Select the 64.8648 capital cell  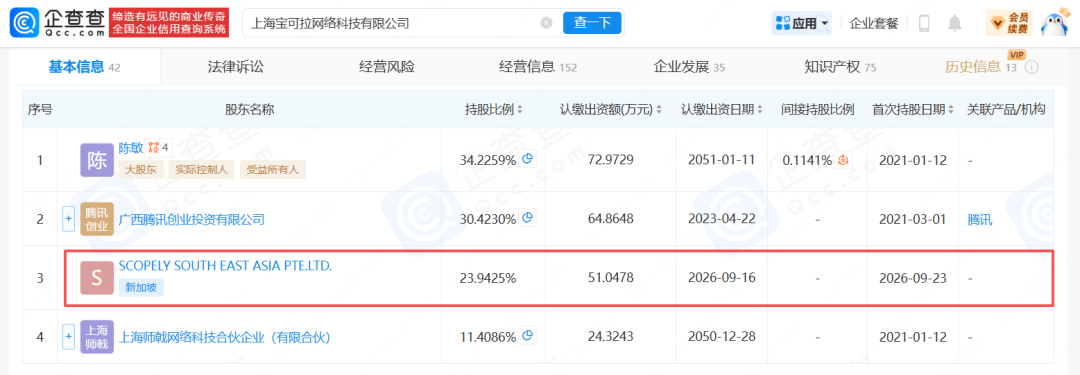point(610,219)
